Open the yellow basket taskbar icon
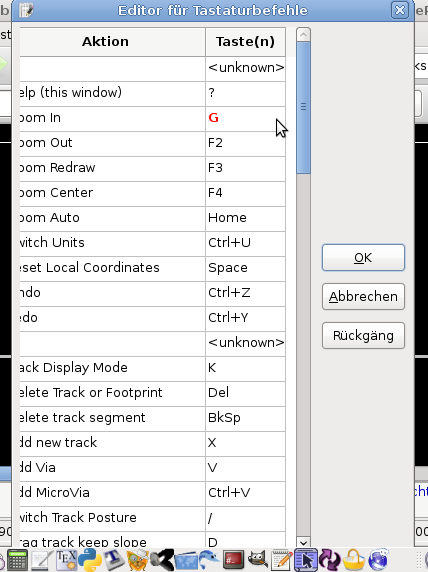Viewport: 428px width, 572px height. [354, 560]
